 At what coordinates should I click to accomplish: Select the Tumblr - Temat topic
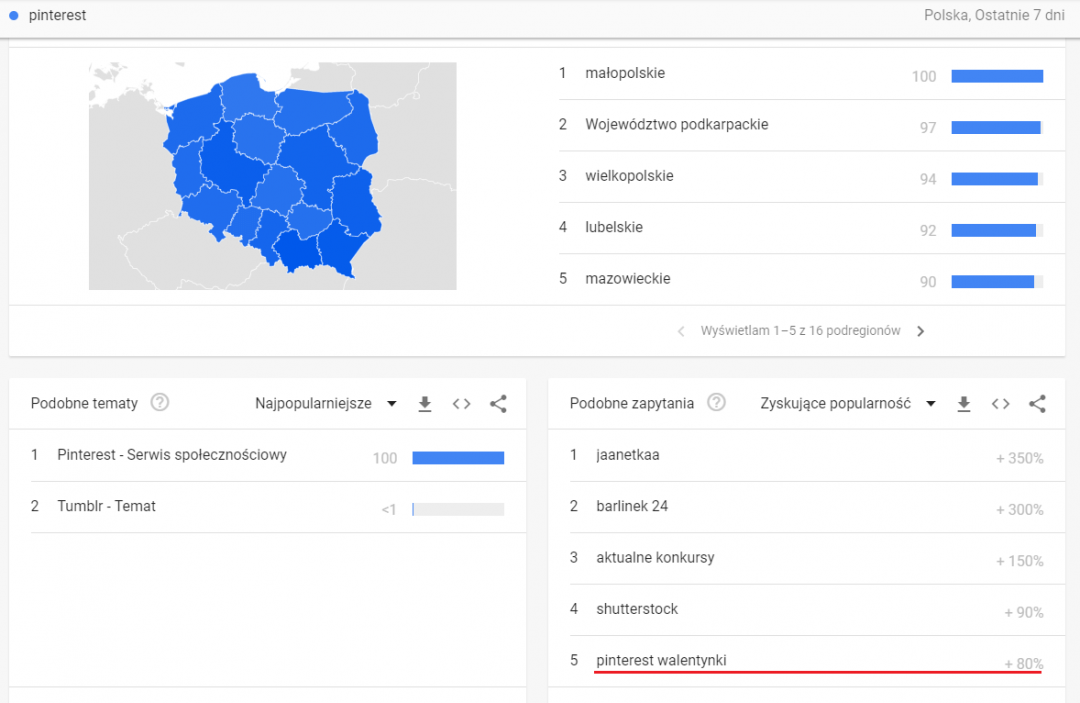click(x=106, y=507)
